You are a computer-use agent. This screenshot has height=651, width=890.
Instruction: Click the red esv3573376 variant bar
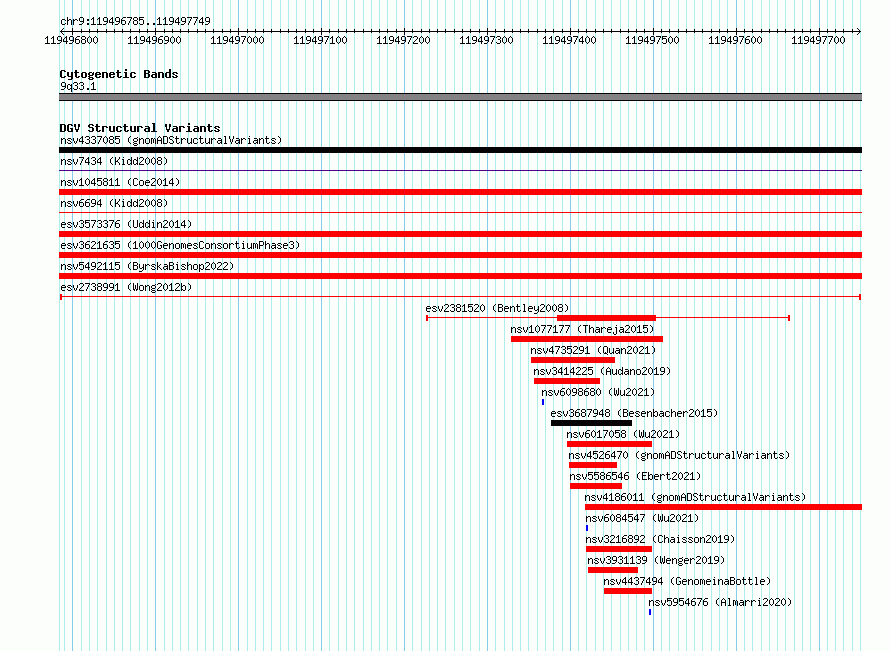tap(460, 234)
